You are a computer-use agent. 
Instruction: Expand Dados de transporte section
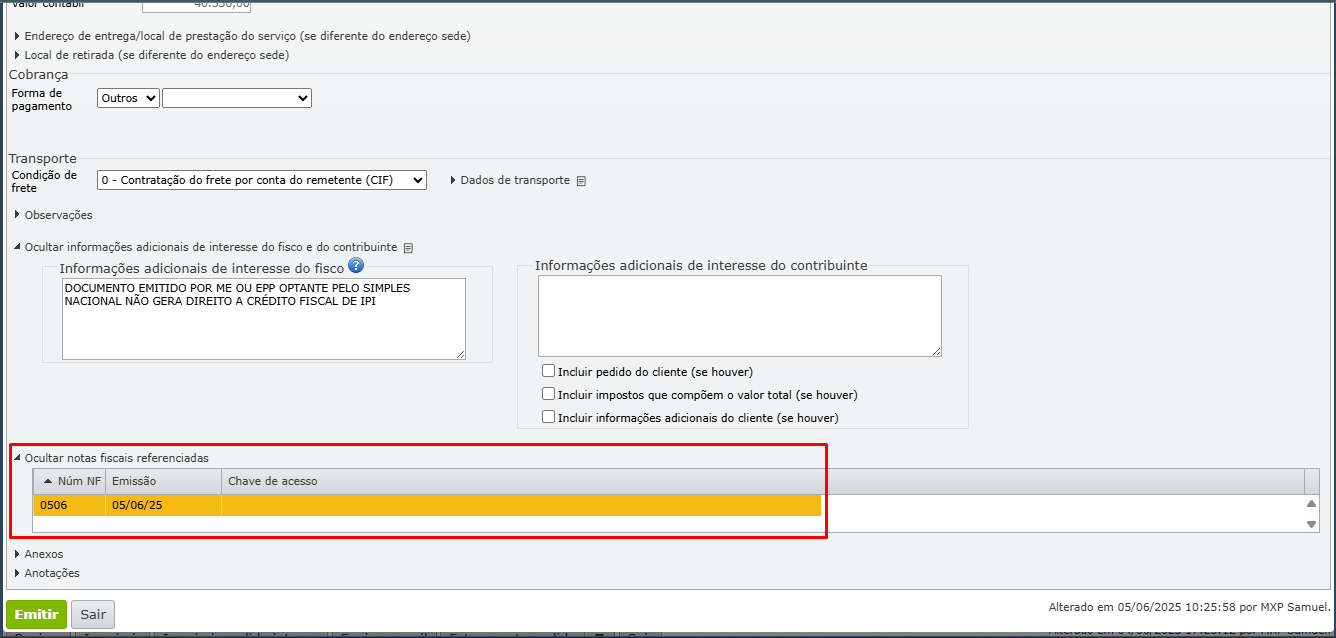(510, 180)
